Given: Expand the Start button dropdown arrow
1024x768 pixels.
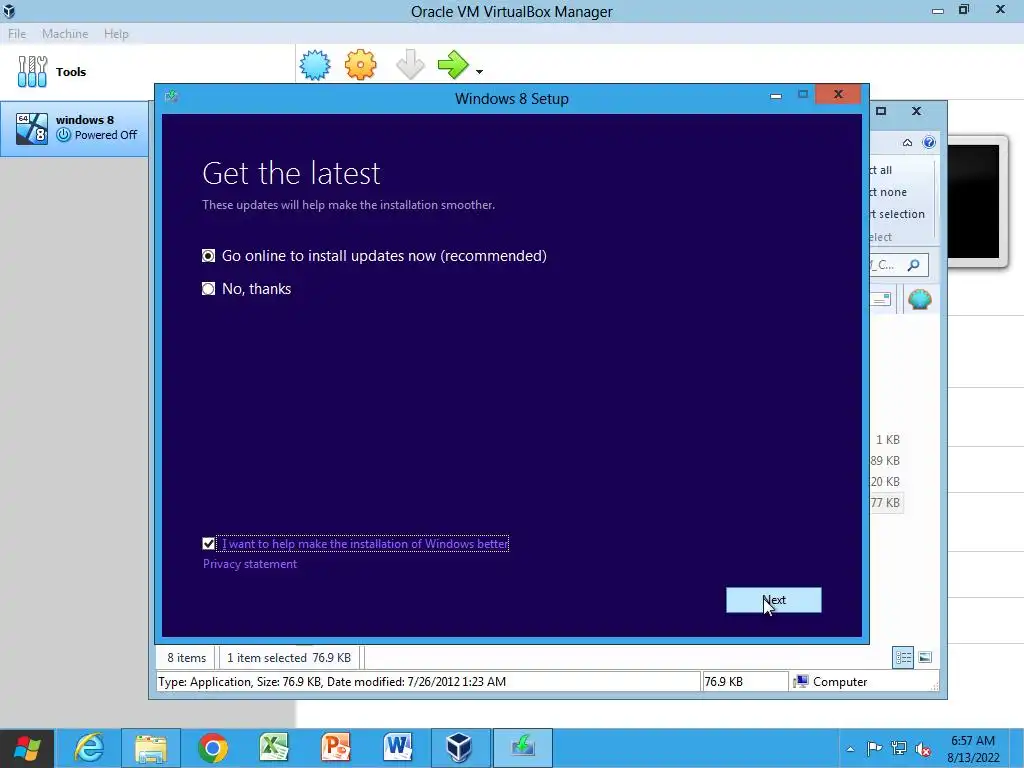Looking at the screenshot, I should (479, 72).
